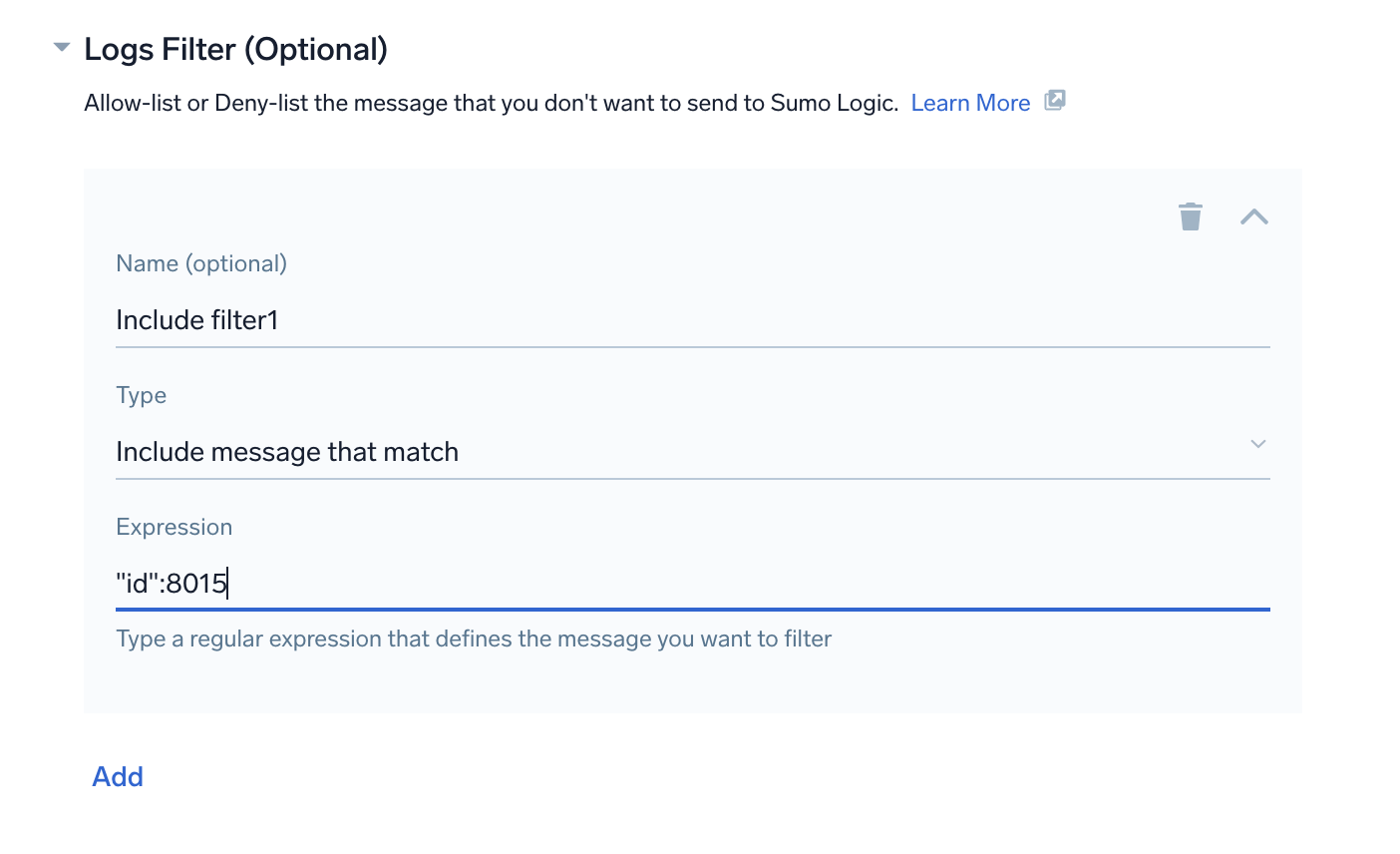Collapse the filter card with the up chevron

click(x=1253, y=216)
